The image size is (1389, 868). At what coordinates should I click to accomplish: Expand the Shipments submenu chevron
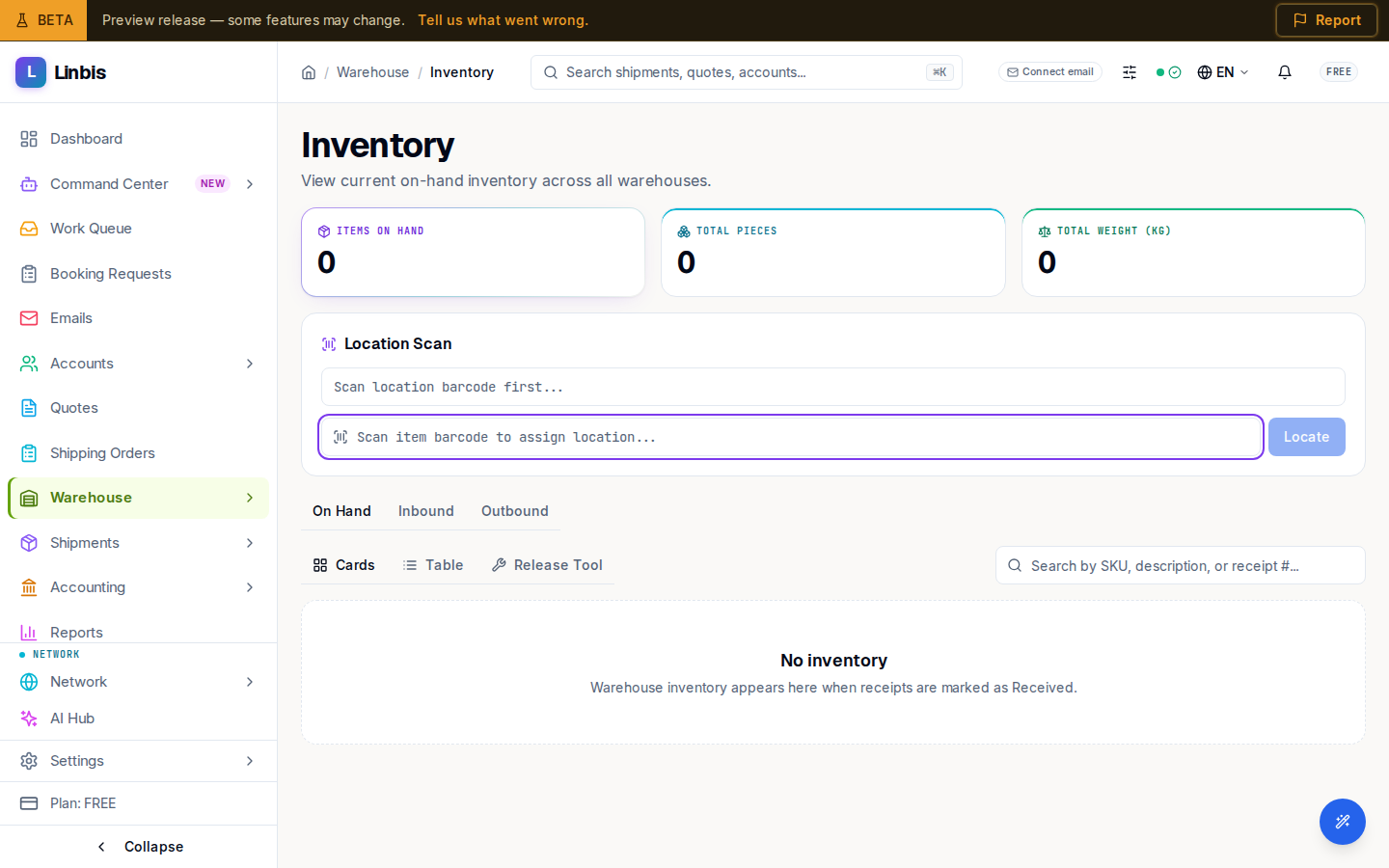point(250,543)
